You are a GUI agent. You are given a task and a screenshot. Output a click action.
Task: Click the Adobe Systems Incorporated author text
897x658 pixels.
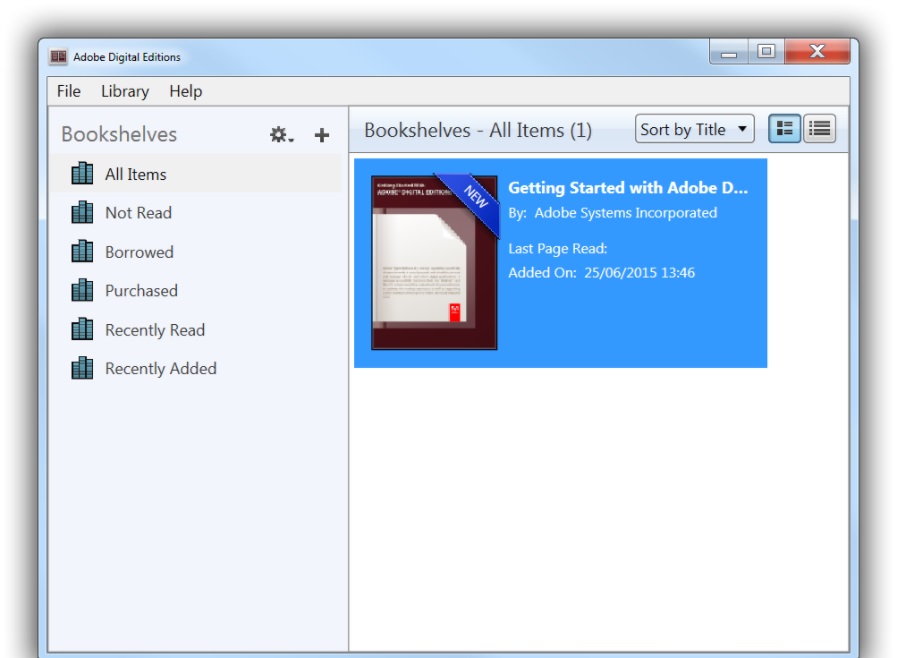click(x=625, y=213)
